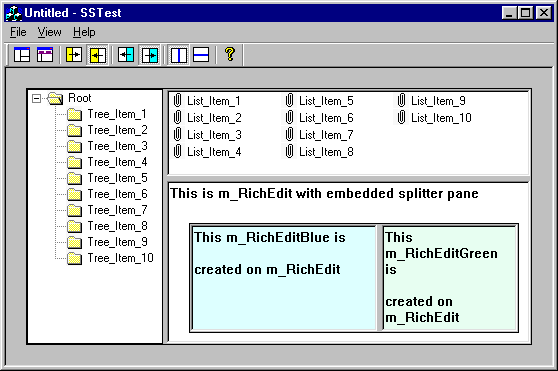
Task: Select Tree_Item_8 in the tree
Action: tap(117, 226)
